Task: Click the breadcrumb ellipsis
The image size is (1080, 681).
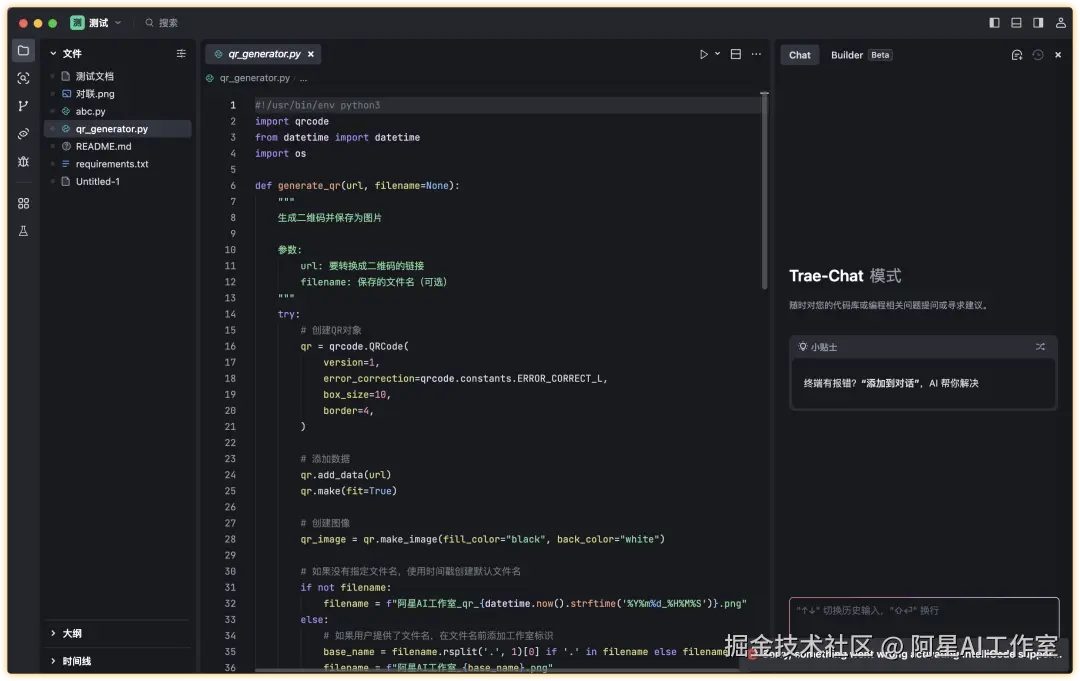Action: [x=304, y=78]
